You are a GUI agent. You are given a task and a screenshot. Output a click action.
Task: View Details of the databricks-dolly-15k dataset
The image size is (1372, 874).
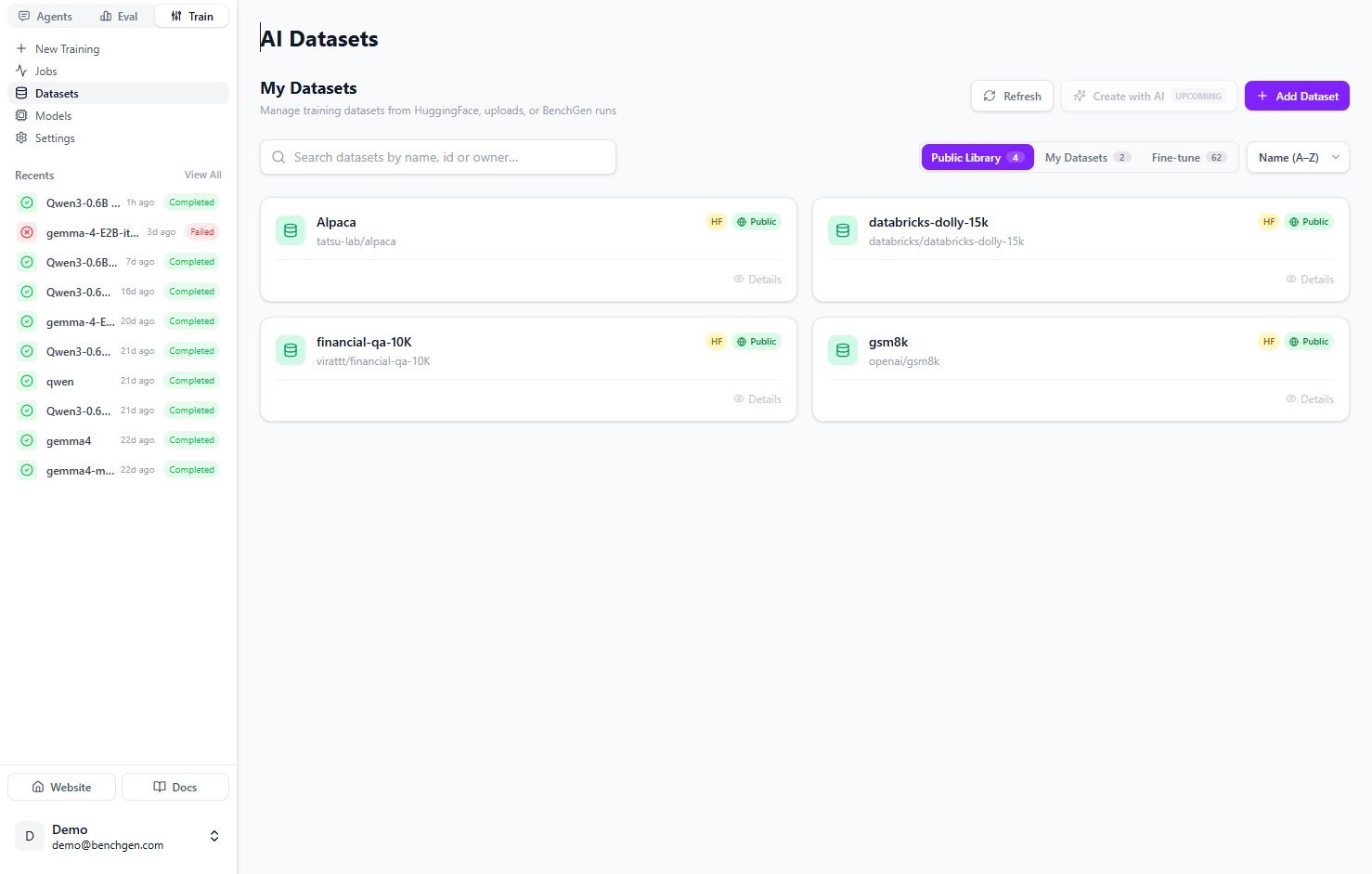pos(1310,279)
